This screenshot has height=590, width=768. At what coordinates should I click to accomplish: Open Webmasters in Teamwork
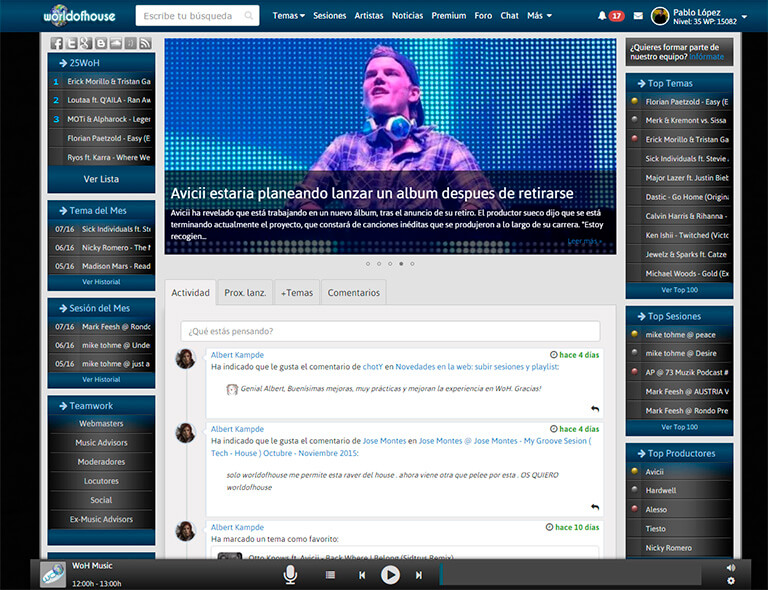[x=101, y=424]
